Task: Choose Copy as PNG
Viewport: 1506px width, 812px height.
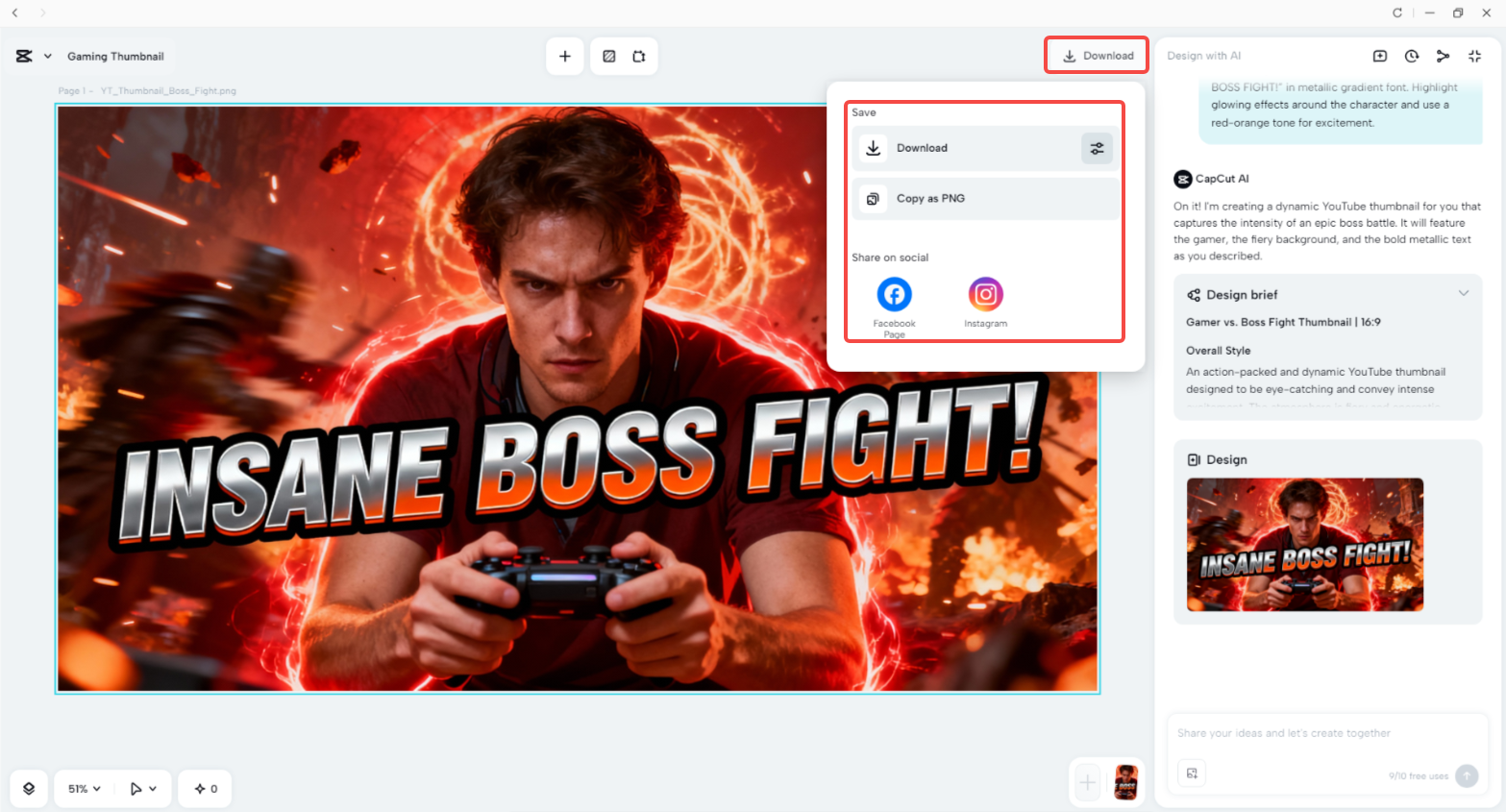Action: (929, 198)
